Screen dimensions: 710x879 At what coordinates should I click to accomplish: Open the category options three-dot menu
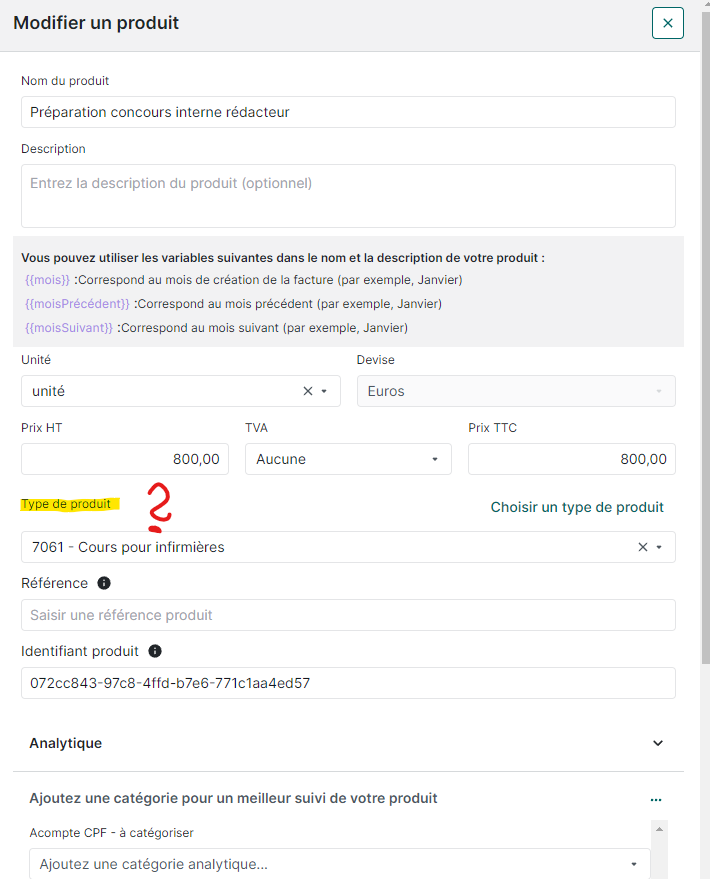coord(656,799)
